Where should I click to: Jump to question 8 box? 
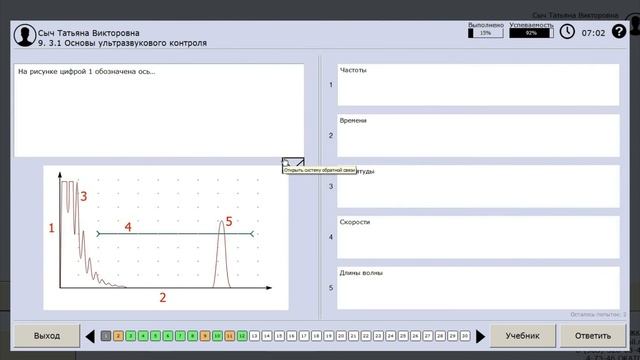click(x=193, y=336)
